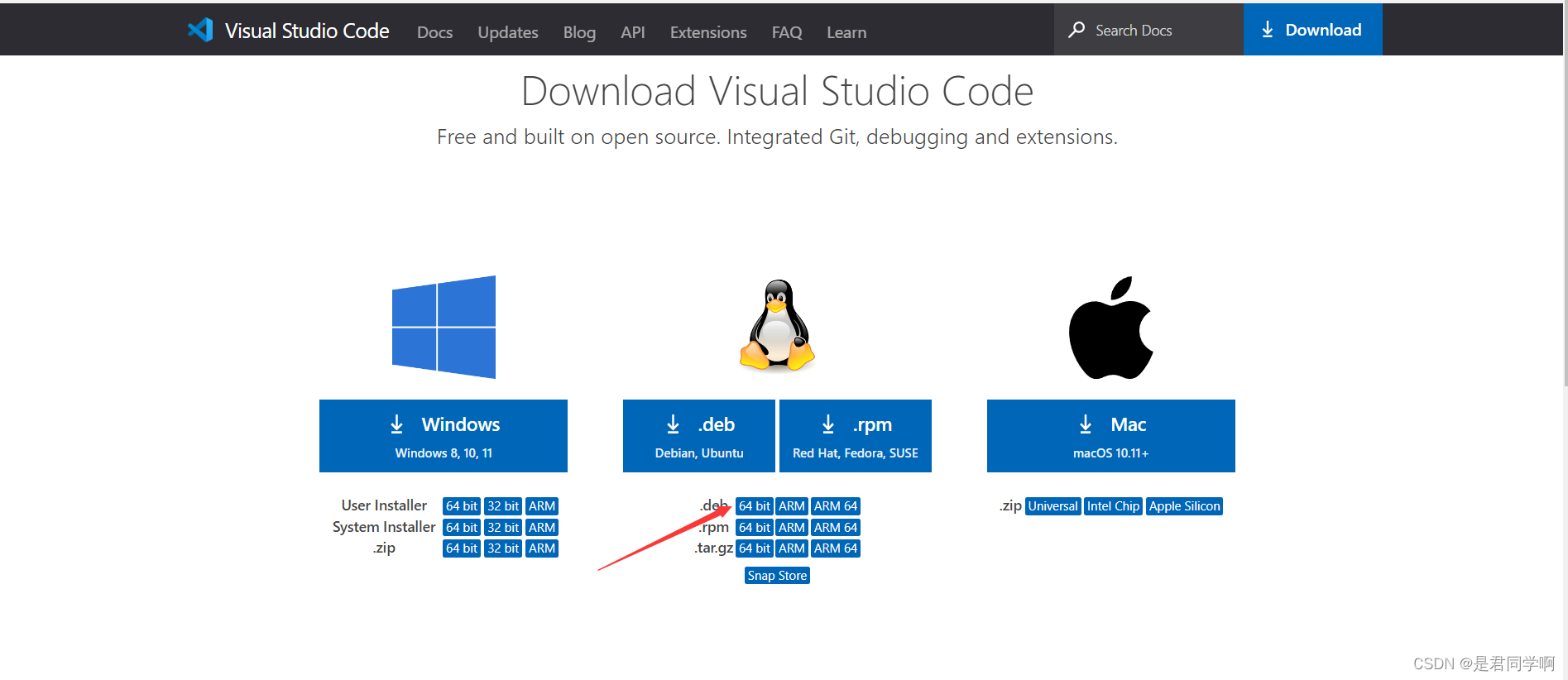Download the .rpm package for Red Hat, Fedora
This screenshot has width=1568, height=680.
(x=856, y=436)
